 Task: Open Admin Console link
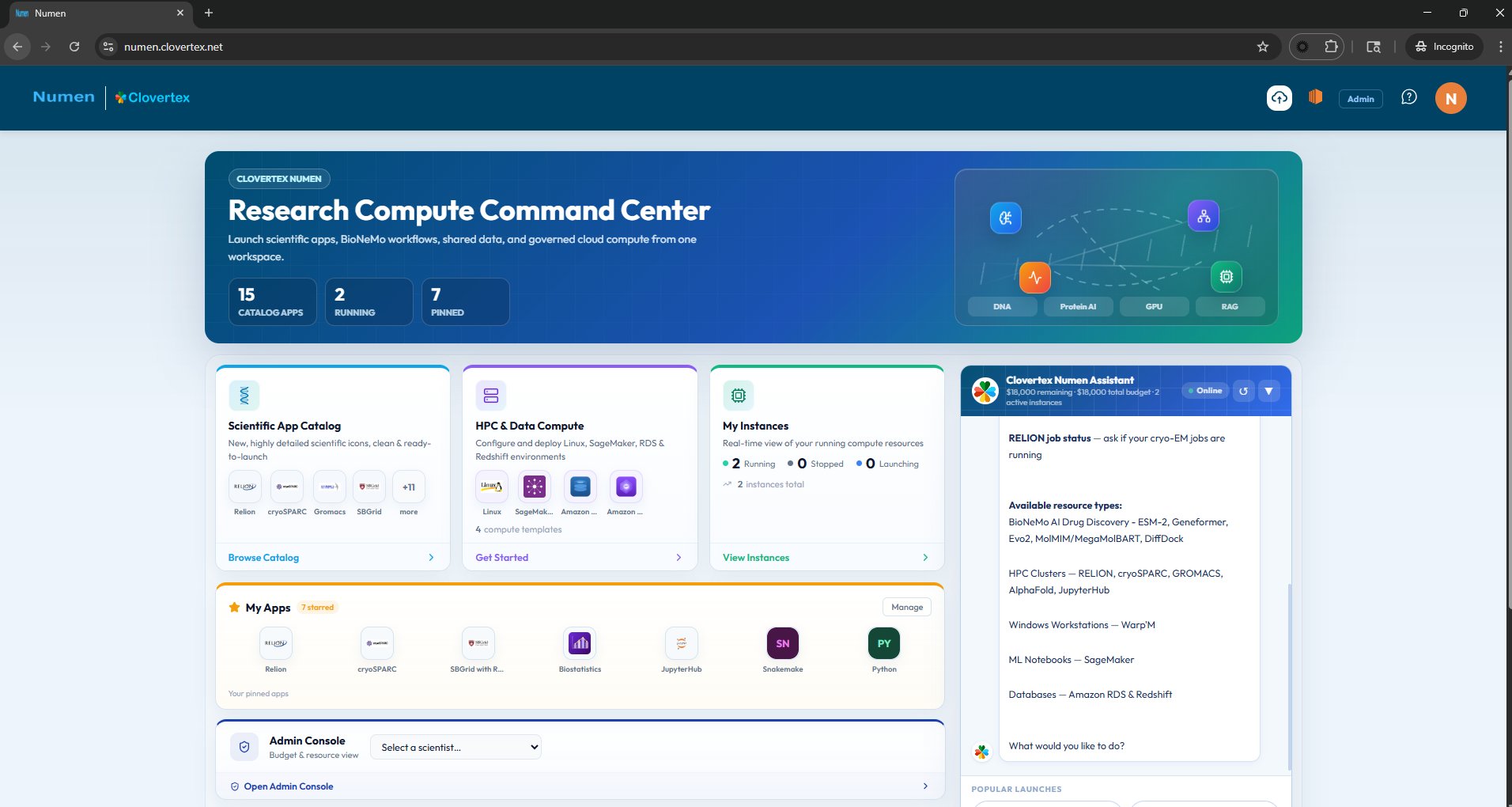click(x=288, y=786)
